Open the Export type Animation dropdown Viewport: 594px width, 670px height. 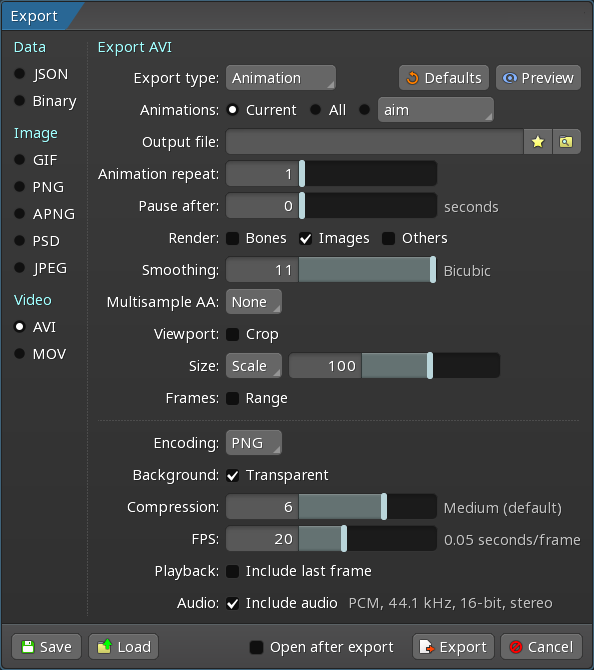(281, 78)
